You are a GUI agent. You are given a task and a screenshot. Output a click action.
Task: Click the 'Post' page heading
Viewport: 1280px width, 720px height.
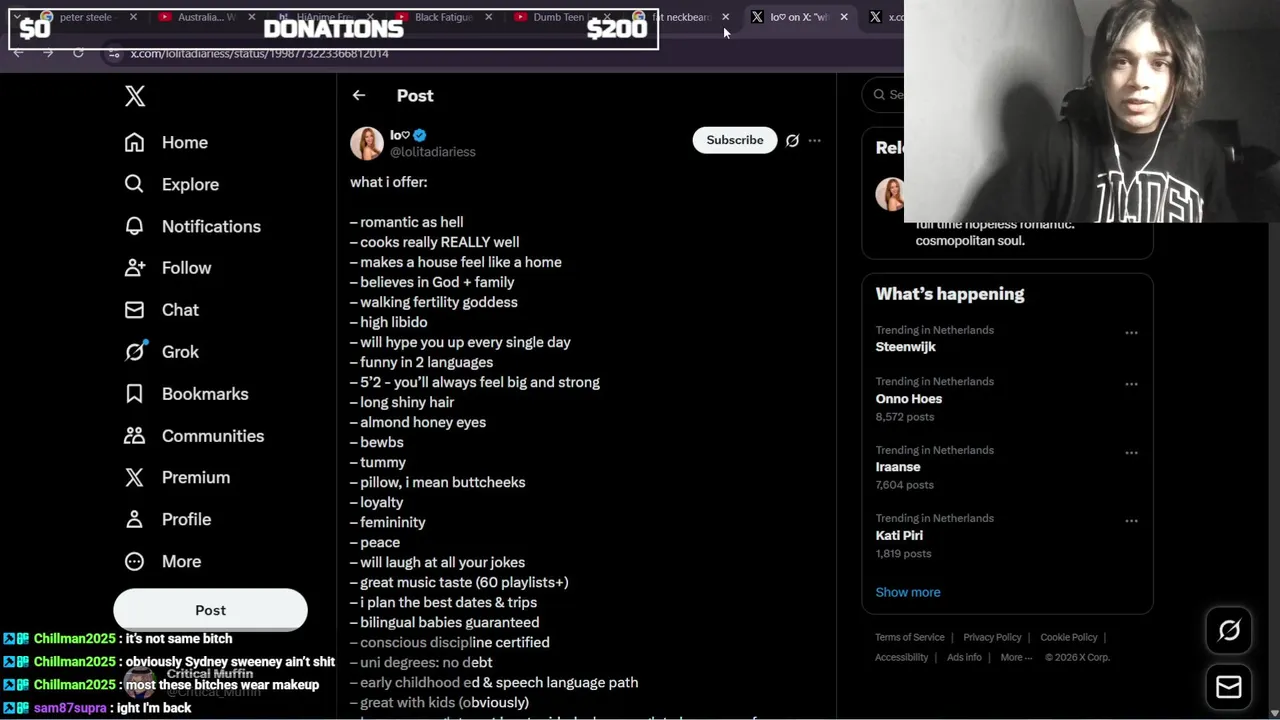415,96
